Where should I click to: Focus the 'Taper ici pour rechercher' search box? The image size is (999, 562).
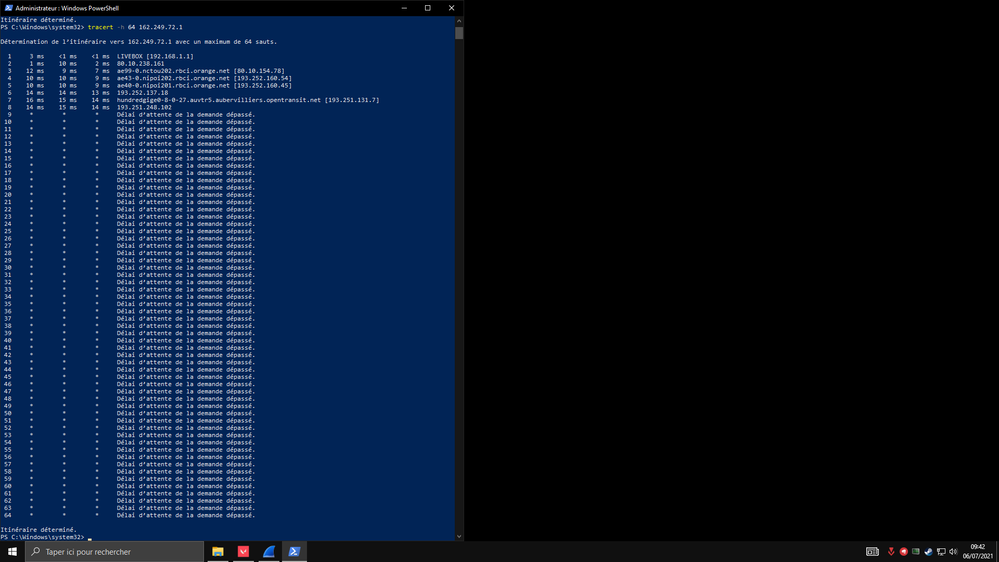point(115,552)
